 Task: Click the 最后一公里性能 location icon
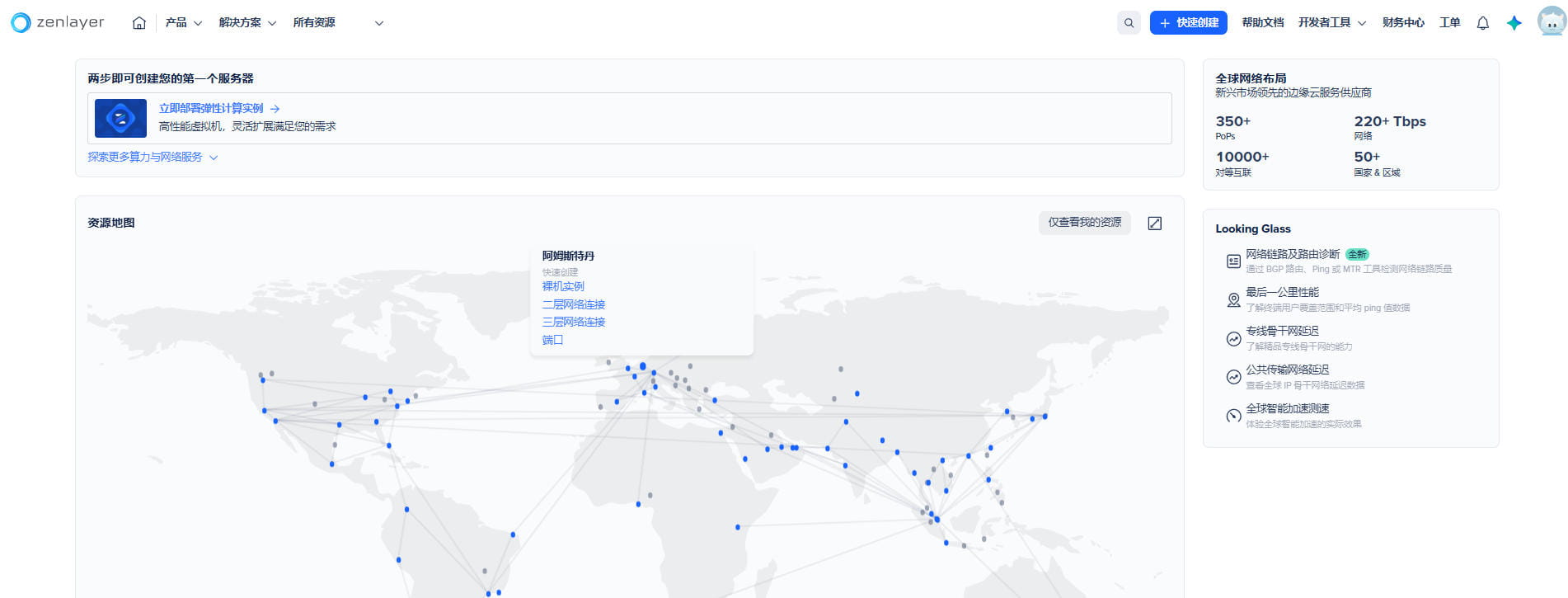1233,300
